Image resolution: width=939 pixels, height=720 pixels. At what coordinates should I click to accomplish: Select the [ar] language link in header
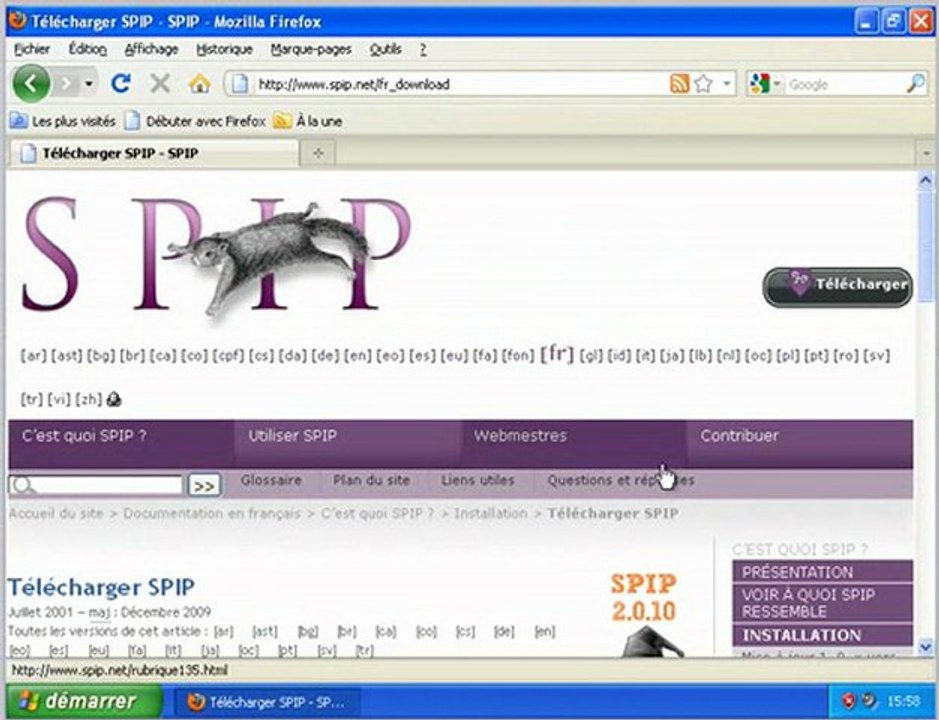[34, 356]
